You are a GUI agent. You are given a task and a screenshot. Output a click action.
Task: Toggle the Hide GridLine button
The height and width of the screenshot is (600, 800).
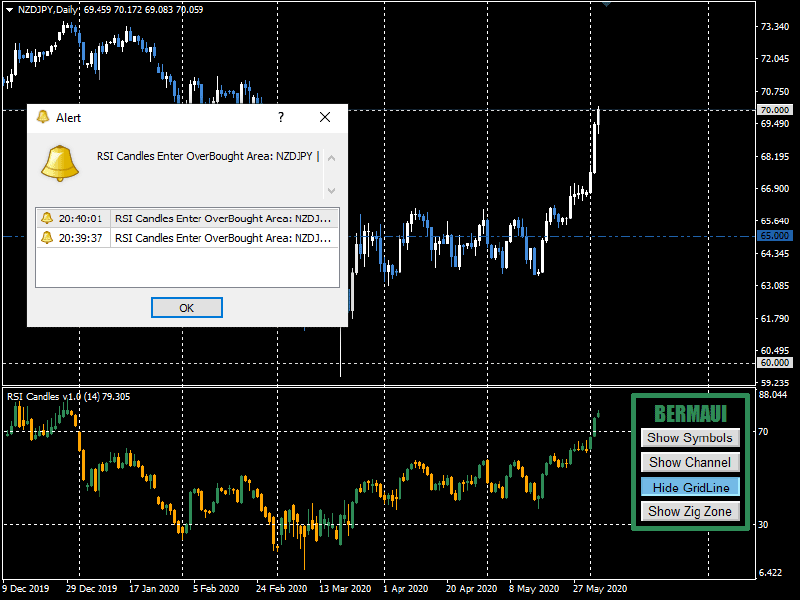[690, 487]
